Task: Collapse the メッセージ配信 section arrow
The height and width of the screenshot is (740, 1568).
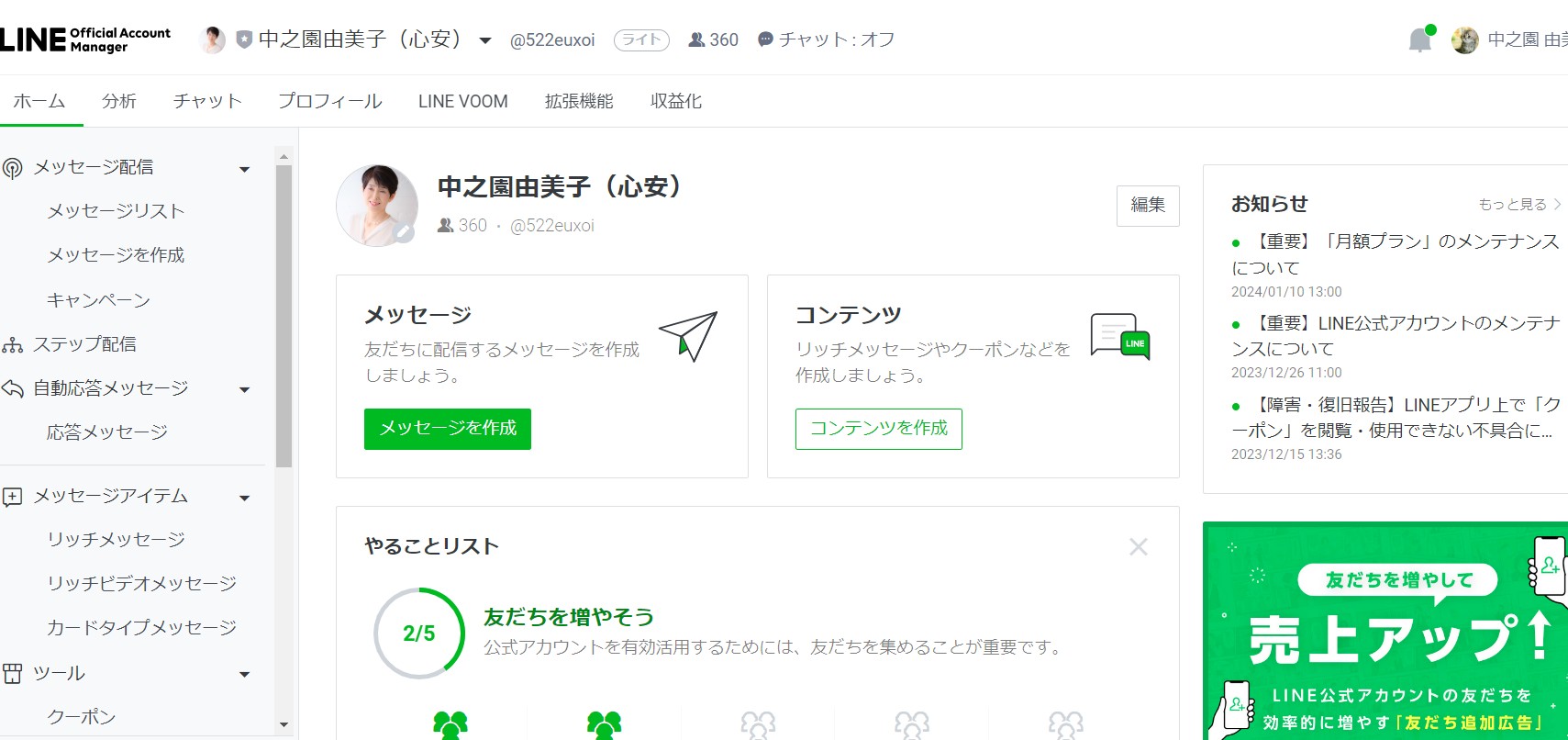Action: (x=244, y=169)
